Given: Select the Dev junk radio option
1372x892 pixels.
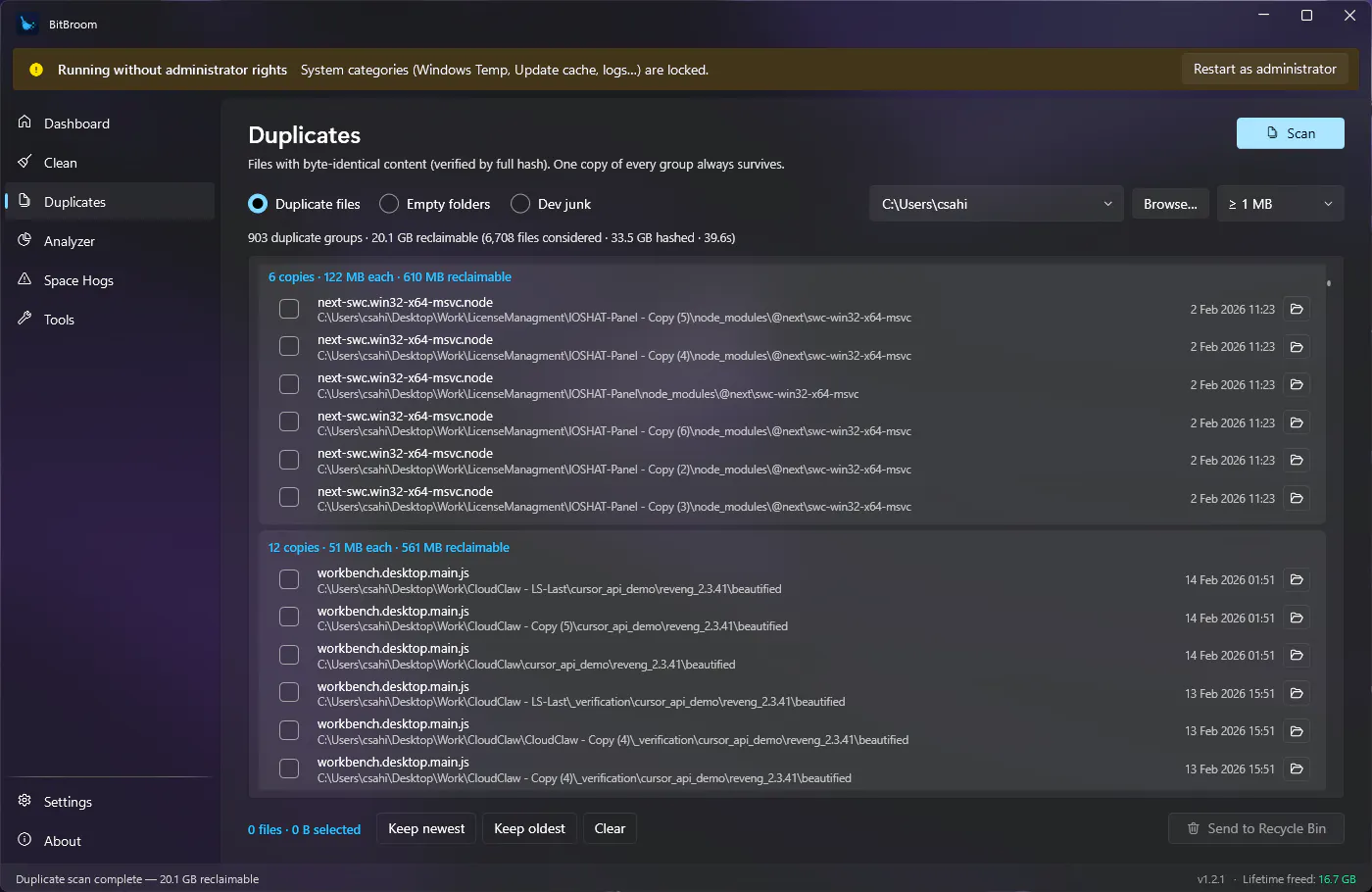Looking at the screenshot, I should 551,204.
